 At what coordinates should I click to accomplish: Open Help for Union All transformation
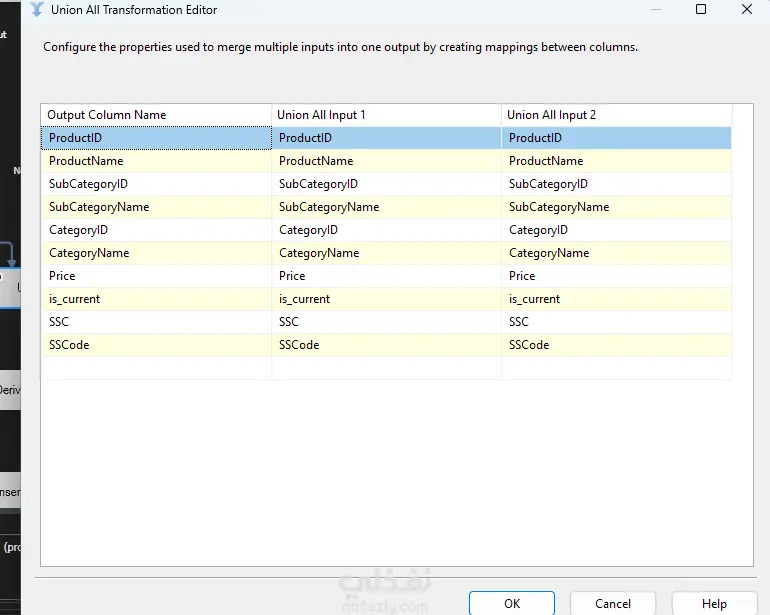click(714, 603)
